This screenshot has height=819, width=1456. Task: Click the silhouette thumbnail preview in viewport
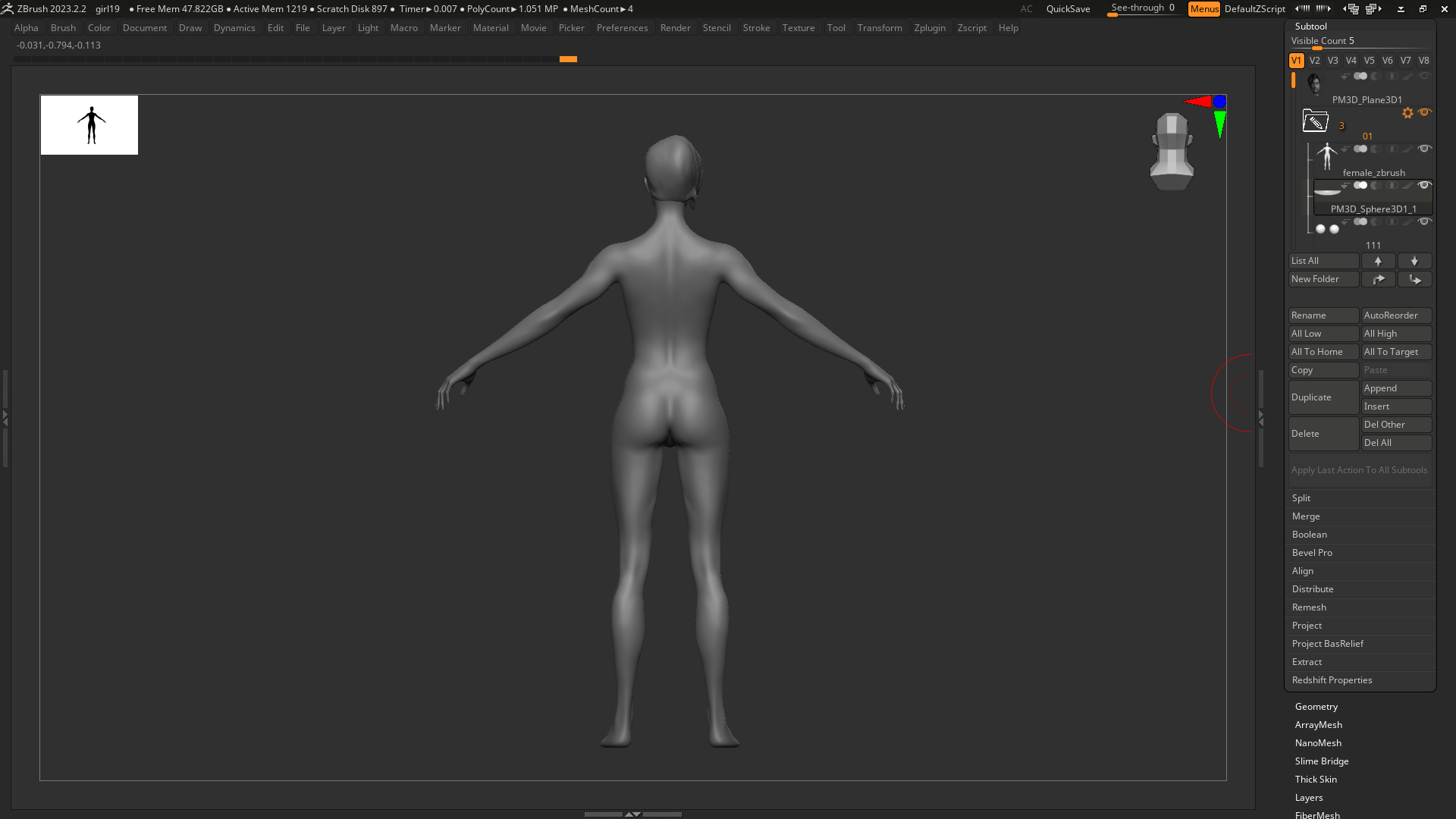[89, 125]
